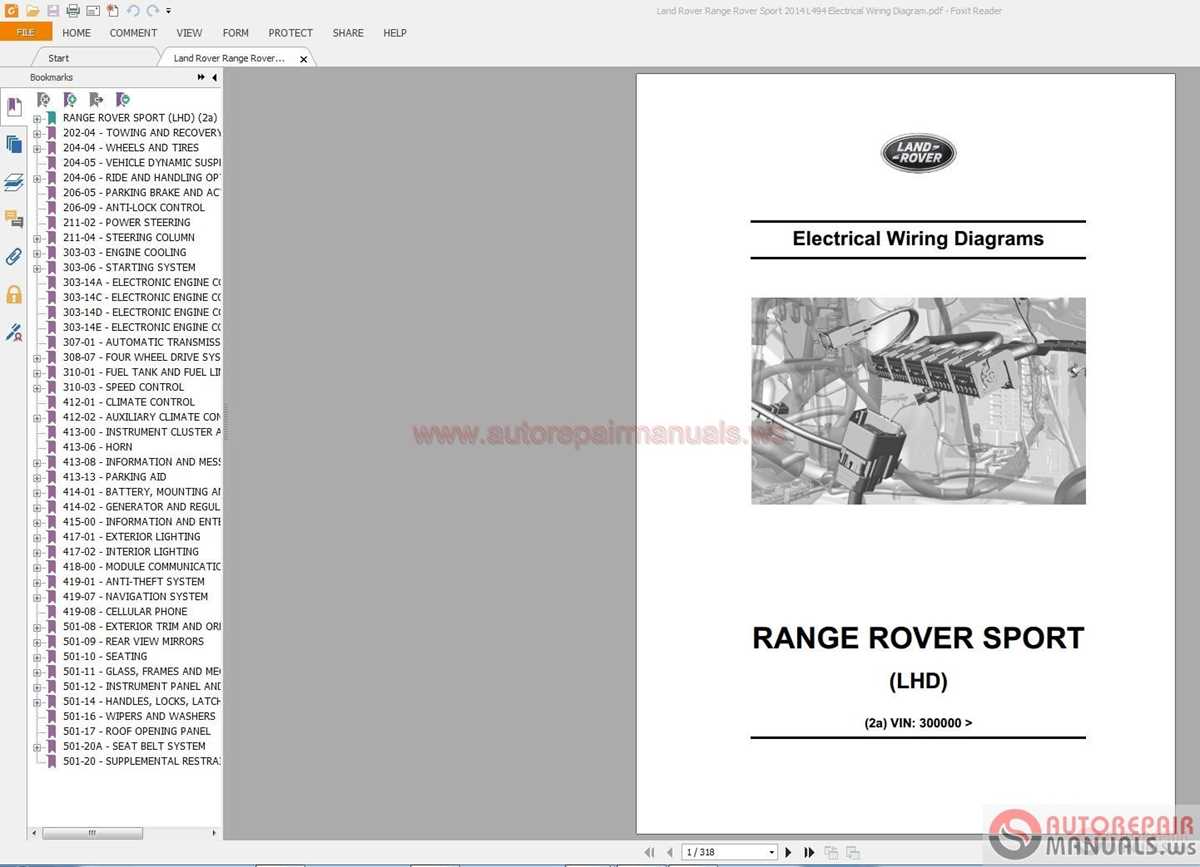Open the 501-16 Wipers and Washers bookmark
Image resolution: width=1200 pixels, height=867 pixels.
[x=139, y=716]
